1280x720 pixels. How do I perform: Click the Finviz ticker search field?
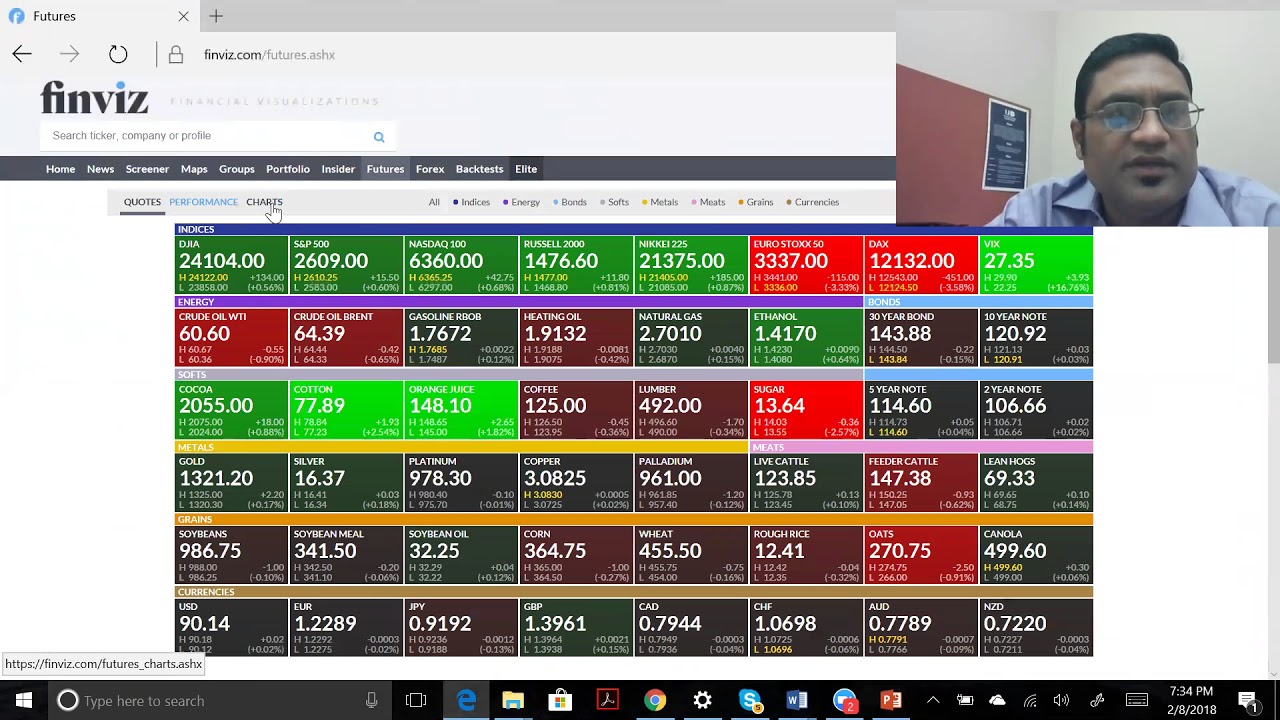tap(205, 136)
